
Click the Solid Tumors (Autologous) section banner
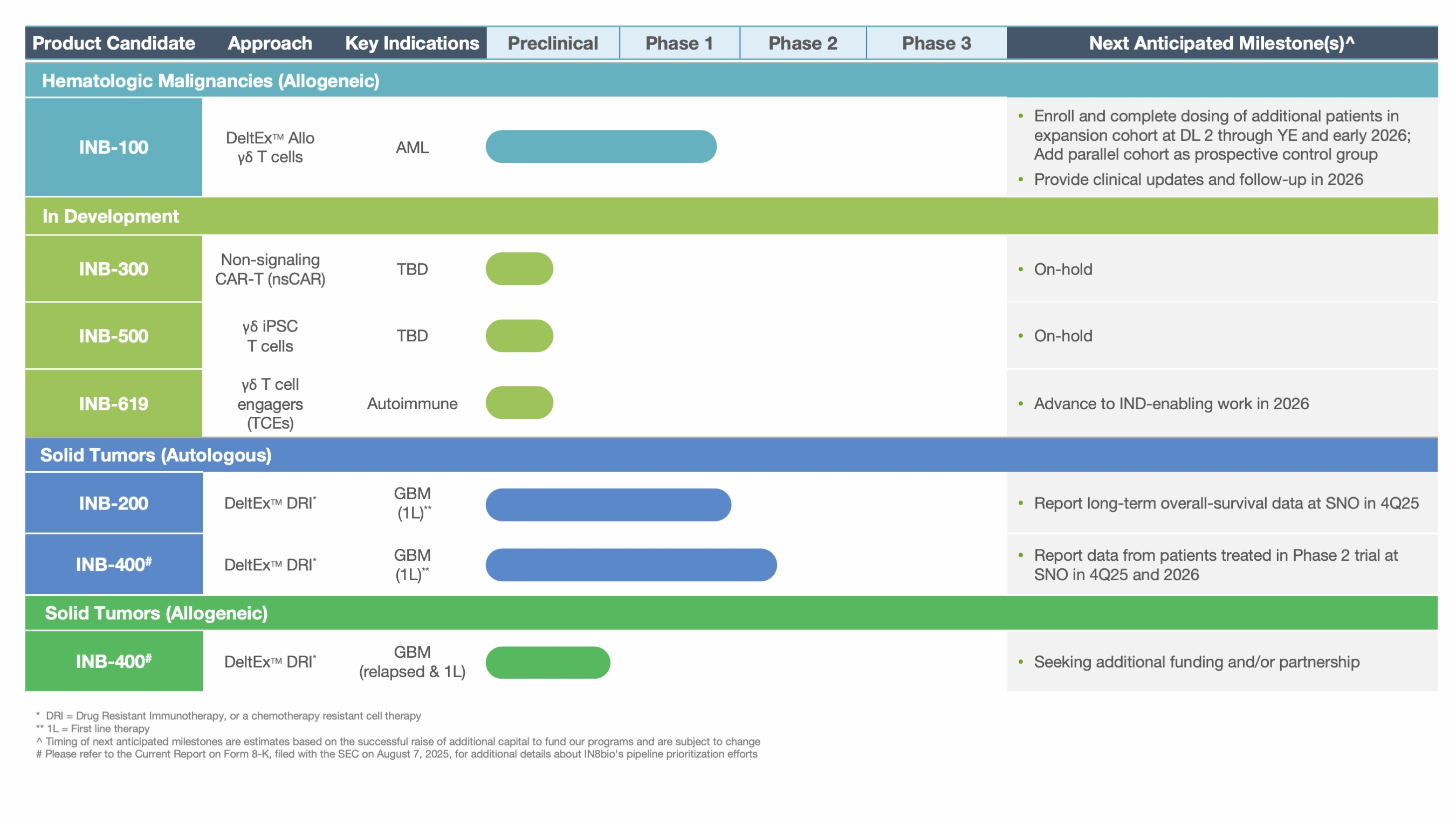coord(155,455)
